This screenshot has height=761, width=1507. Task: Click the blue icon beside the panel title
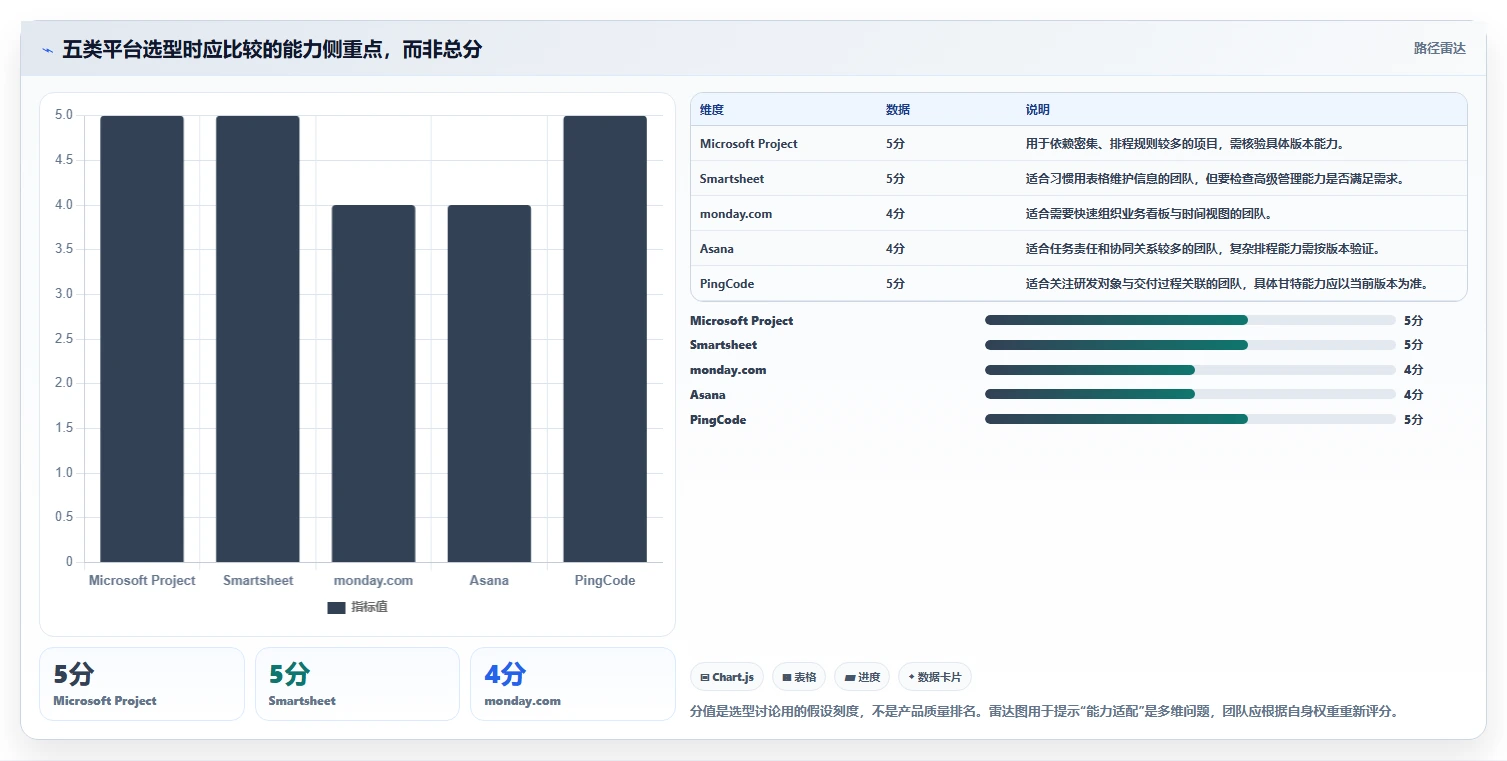click(47, 50)
